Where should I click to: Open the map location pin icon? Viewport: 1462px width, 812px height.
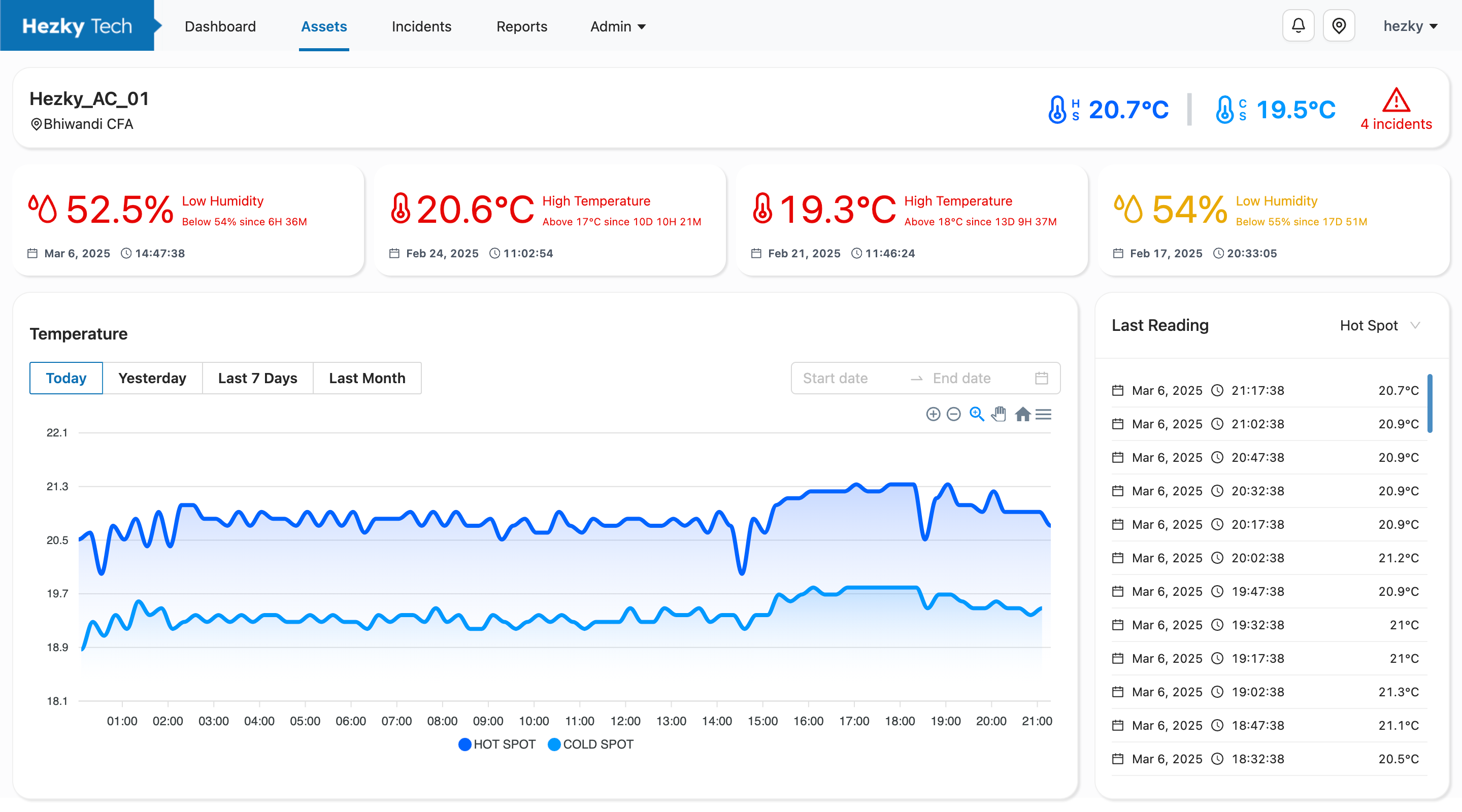pos(1339,26)
